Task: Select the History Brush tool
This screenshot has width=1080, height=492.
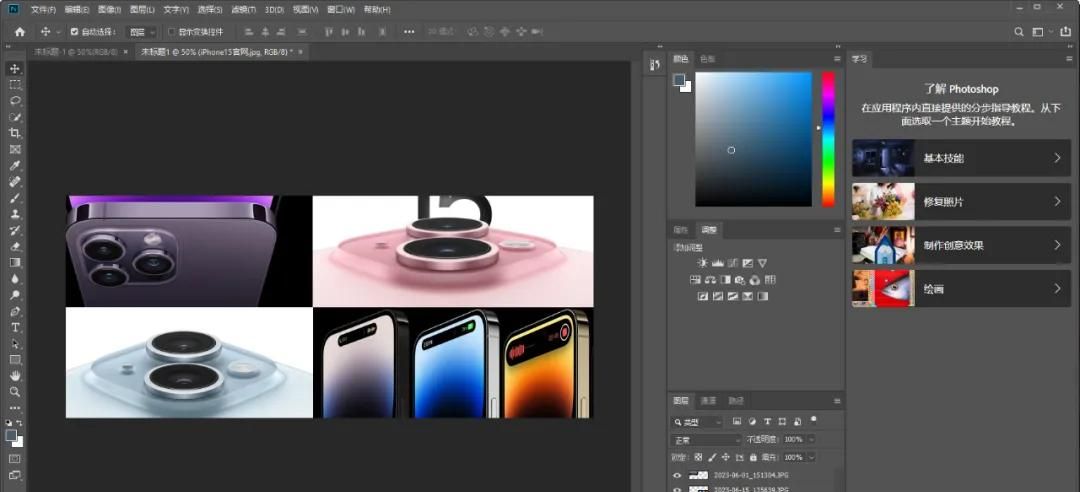Action: (x=14, y=230)
